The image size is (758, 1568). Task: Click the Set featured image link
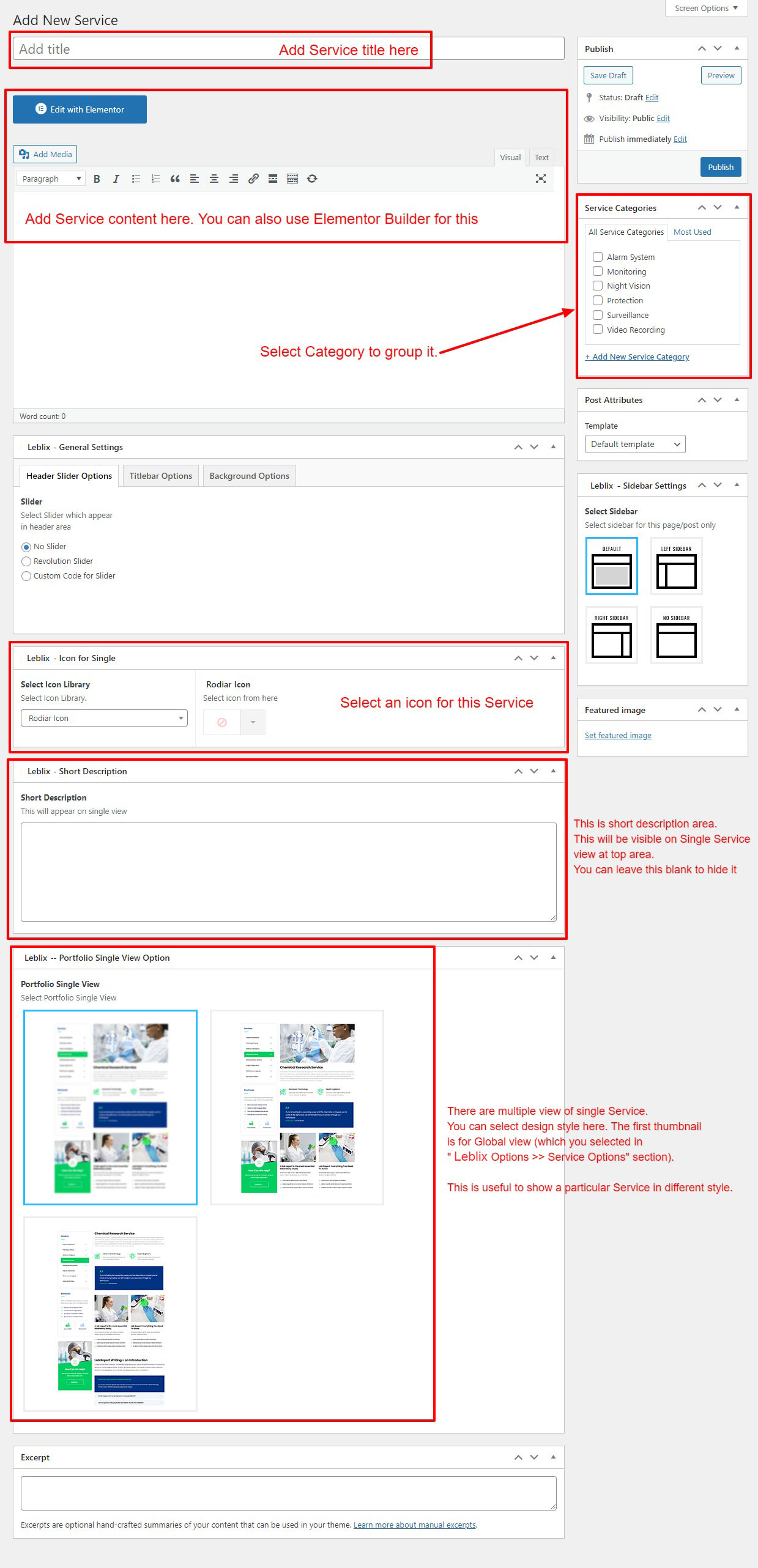617,735
